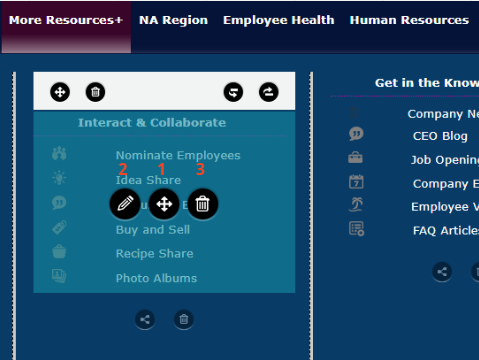Click the redo arrow icon in the toolbar
Viewport: 479px width, 360px height.
click(x=269, y=92)
